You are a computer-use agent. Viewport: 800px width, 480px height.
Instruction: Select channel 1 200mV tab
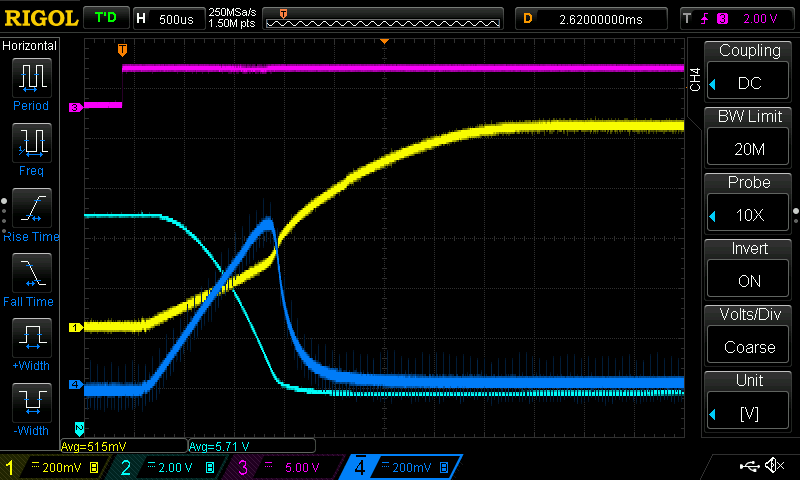click(x=53, y=467)
